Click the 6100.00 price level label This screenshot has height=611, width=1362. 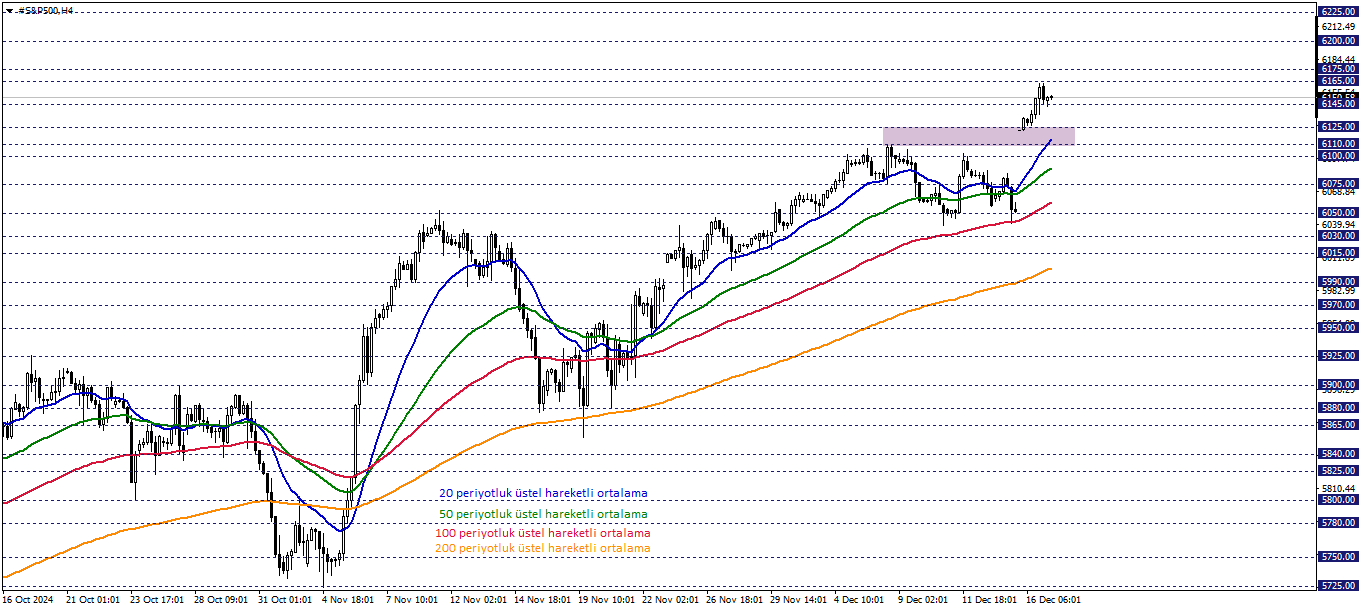click(1338, 156)
